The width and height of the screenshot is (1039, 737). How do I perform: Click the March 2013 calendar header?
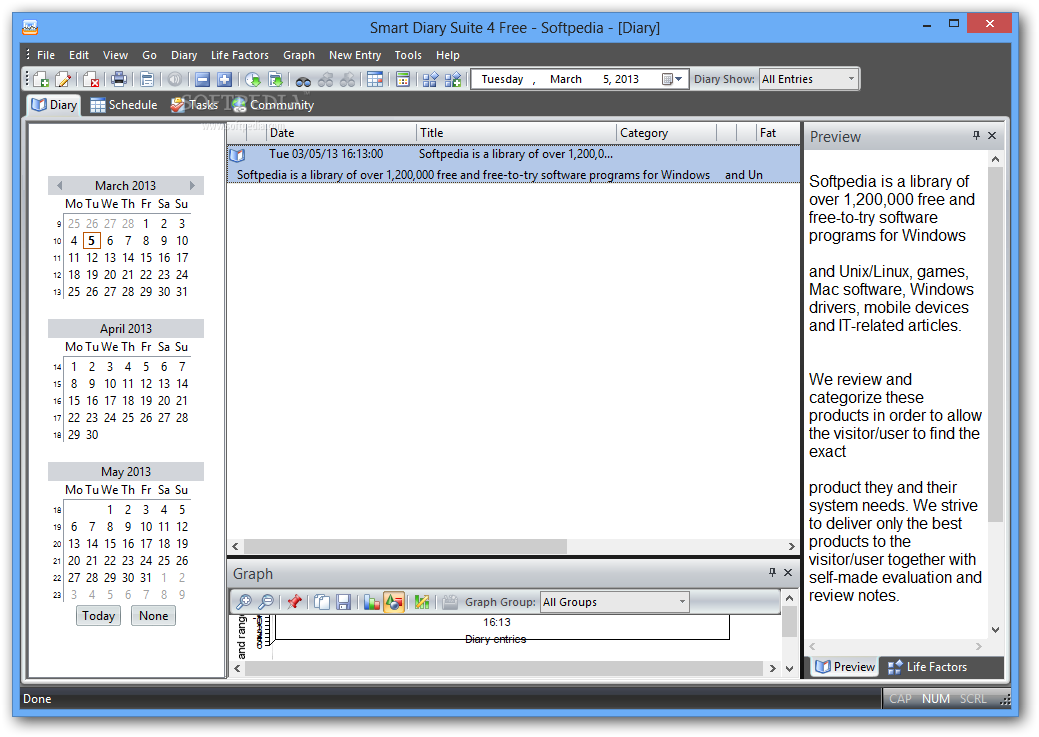coord(125,186)
